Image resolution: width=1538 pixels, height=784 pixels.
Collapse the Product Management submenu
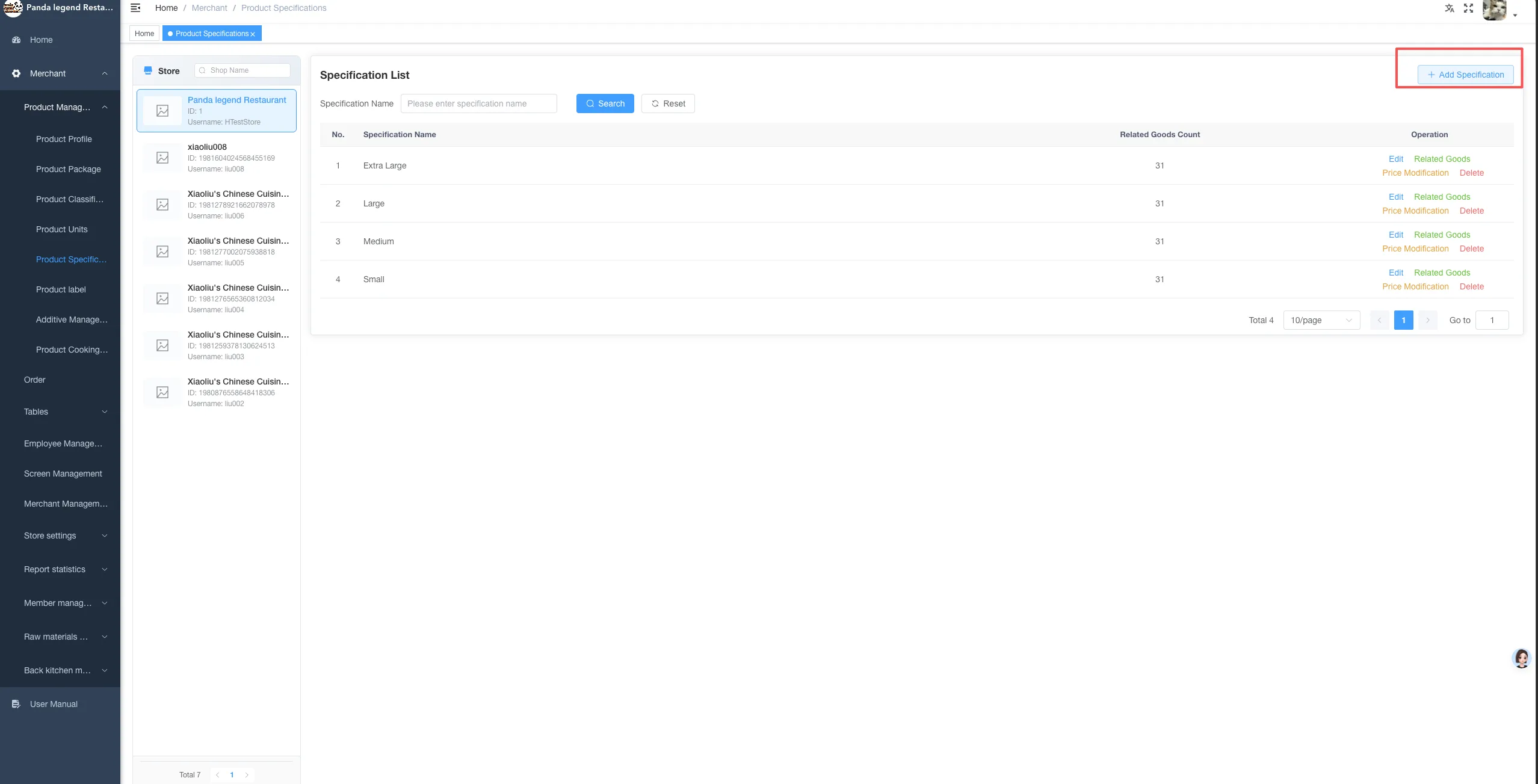point(105,107)
